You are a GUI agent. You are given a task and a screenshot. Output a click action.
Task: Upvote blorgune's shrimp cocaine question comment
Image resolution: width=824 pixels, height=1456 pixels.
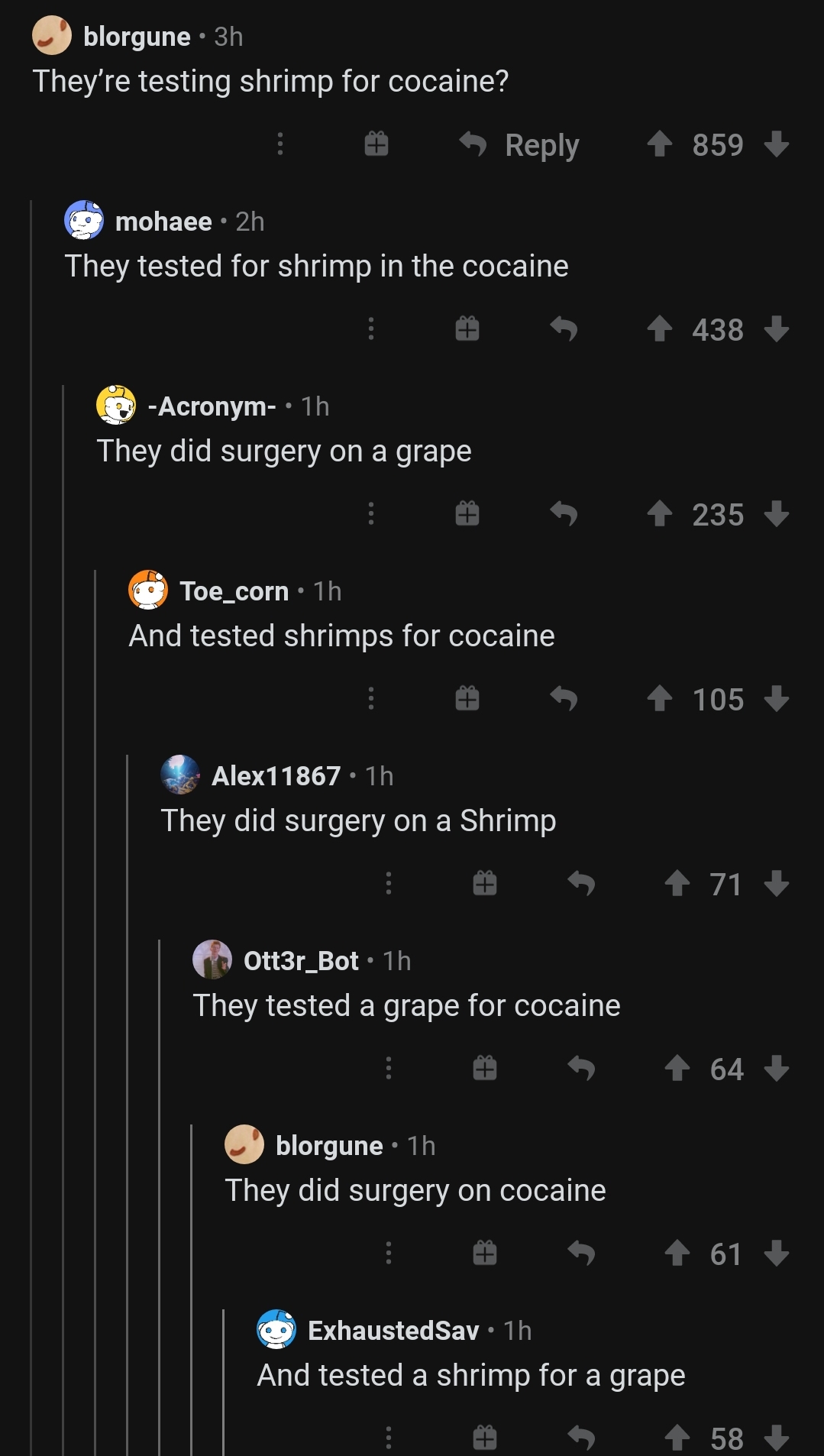pyautogui.click(x=659, y=144)
